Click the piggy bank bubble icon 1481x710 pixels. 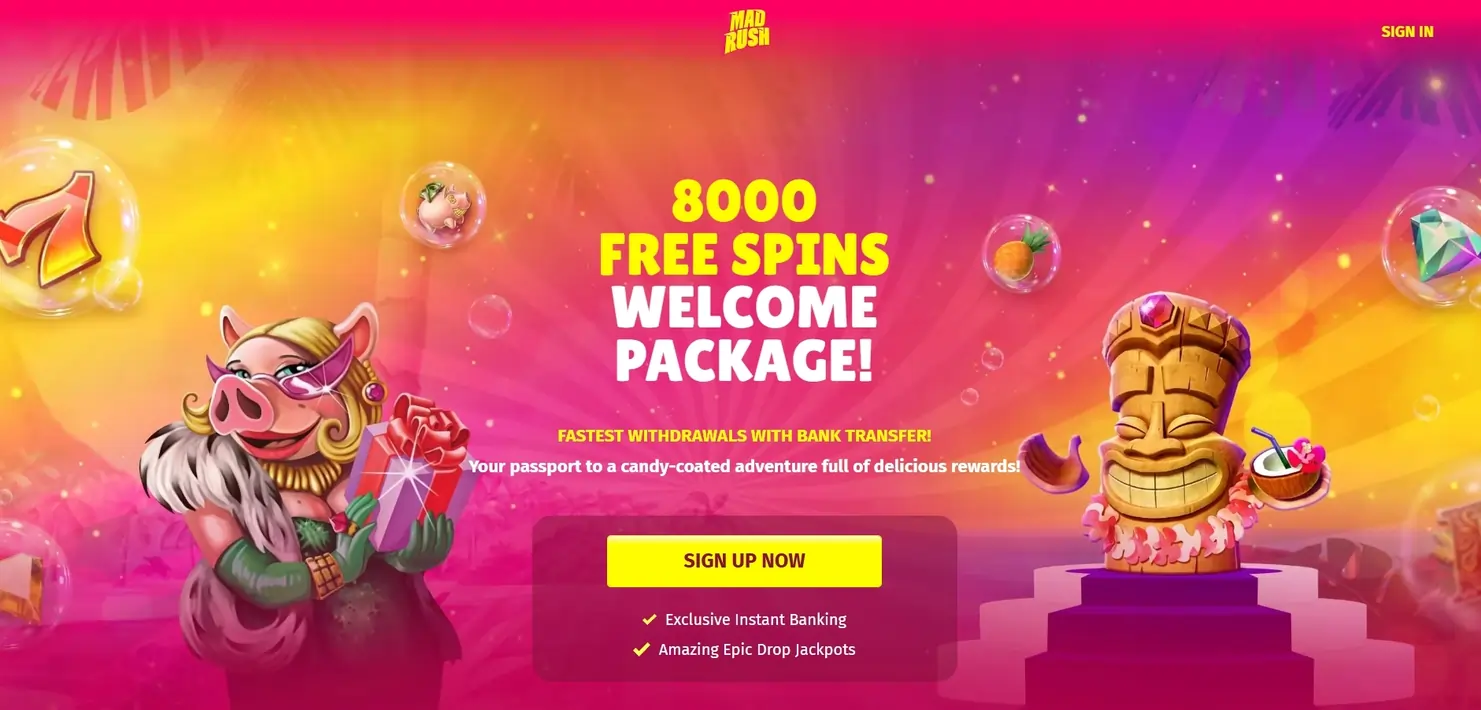click(443, 205)
